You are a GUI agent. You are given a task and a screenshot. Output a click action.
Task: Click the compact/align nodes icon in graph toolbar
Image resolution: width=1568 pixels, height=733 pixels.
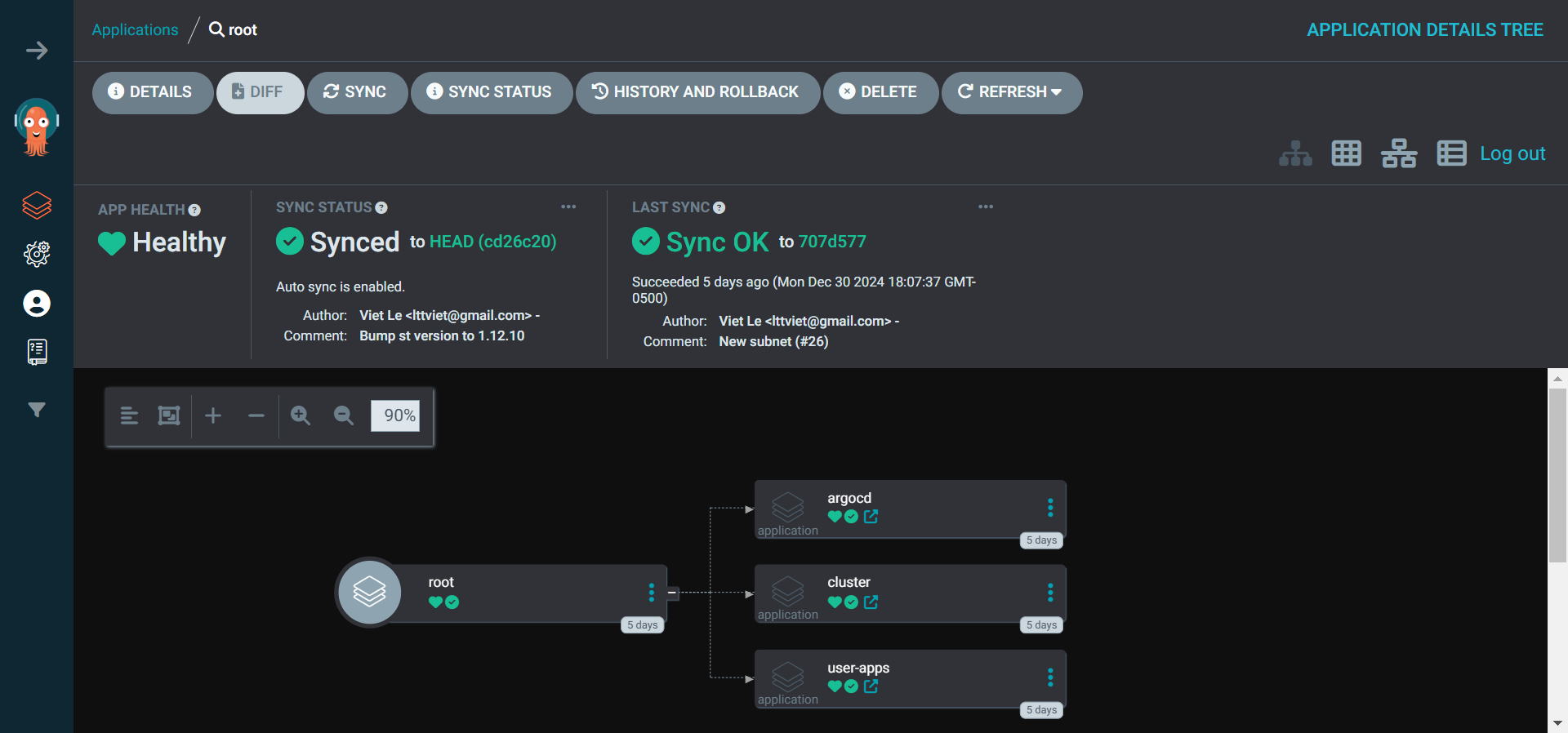129,415
